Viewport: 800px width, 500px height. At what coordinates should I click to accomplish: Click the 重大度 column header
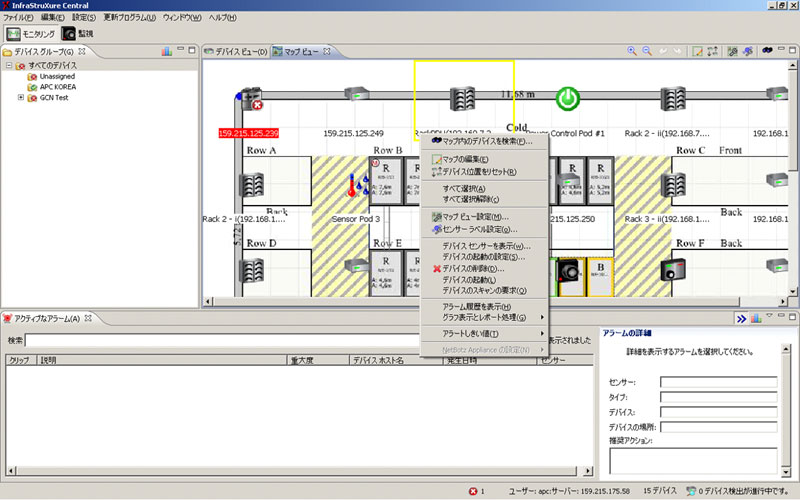(x=317, y=360)
